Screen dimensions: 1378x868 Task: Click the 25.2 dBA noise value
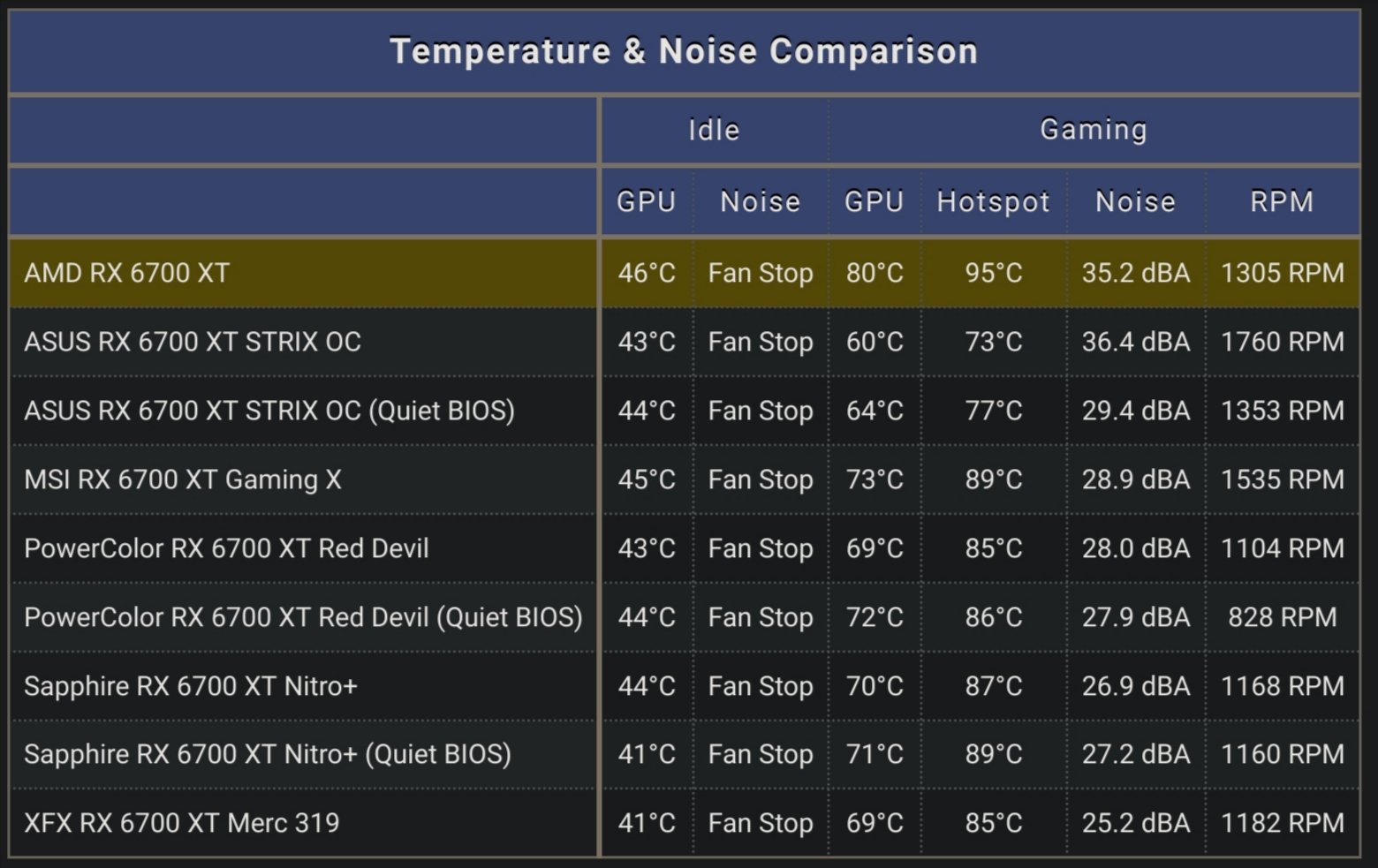[x=1135, y=823]
